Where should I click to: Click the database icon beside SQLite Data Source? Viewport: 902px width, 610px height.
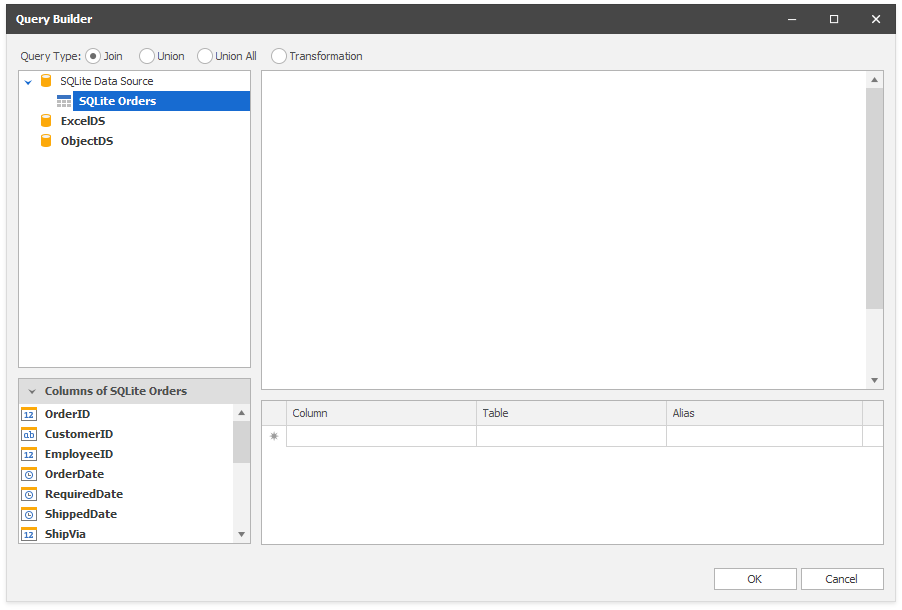(45, 80)
